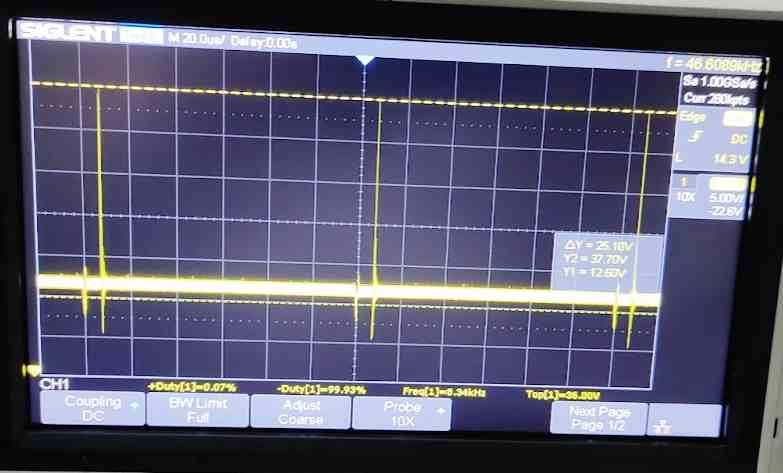Screen dimensions: 783x473
Task: Open the Coupling DC softkey menu
Action: click(92, 408)
